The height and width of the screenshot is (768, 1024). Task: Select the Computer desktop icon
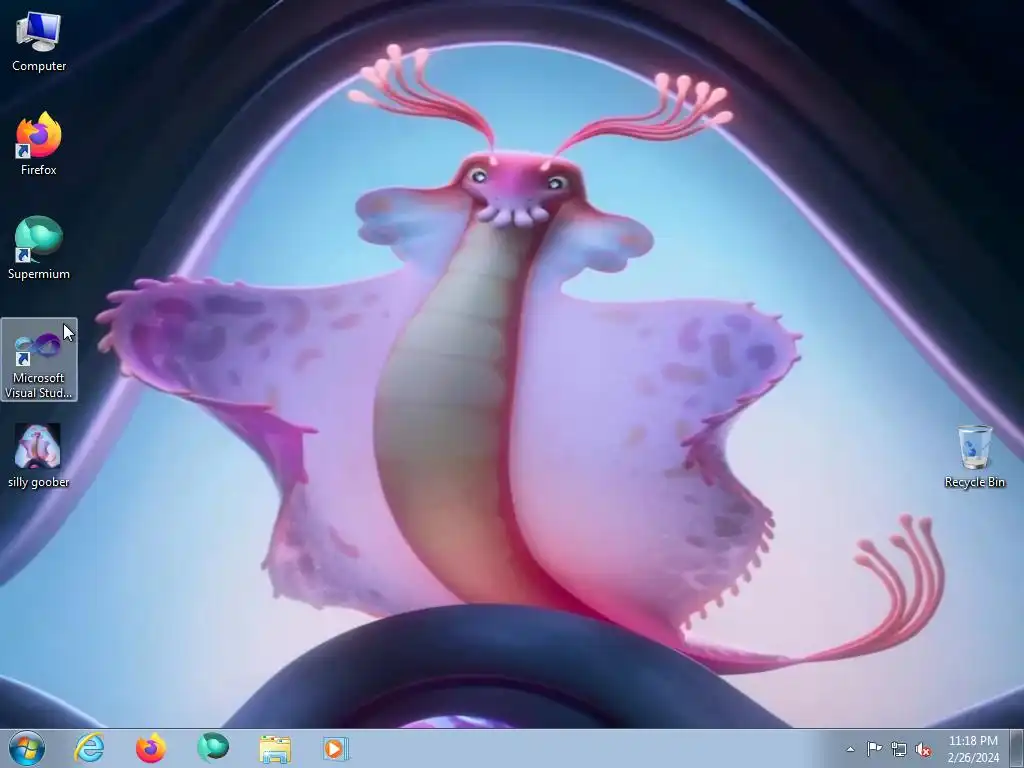[x=39, y=41]
